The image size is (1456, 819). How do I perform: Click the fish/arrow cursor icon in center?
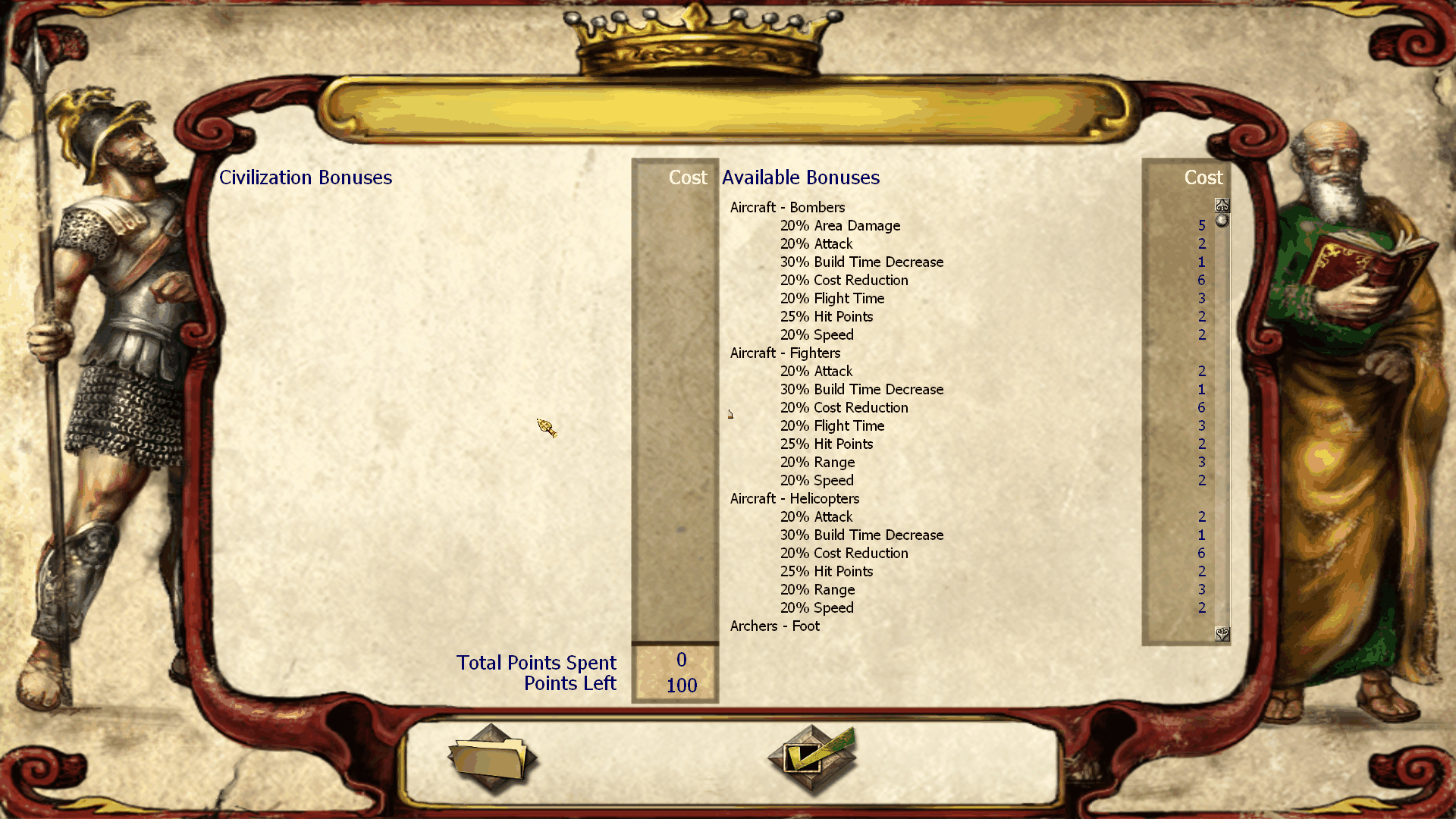tap(547, 427)
